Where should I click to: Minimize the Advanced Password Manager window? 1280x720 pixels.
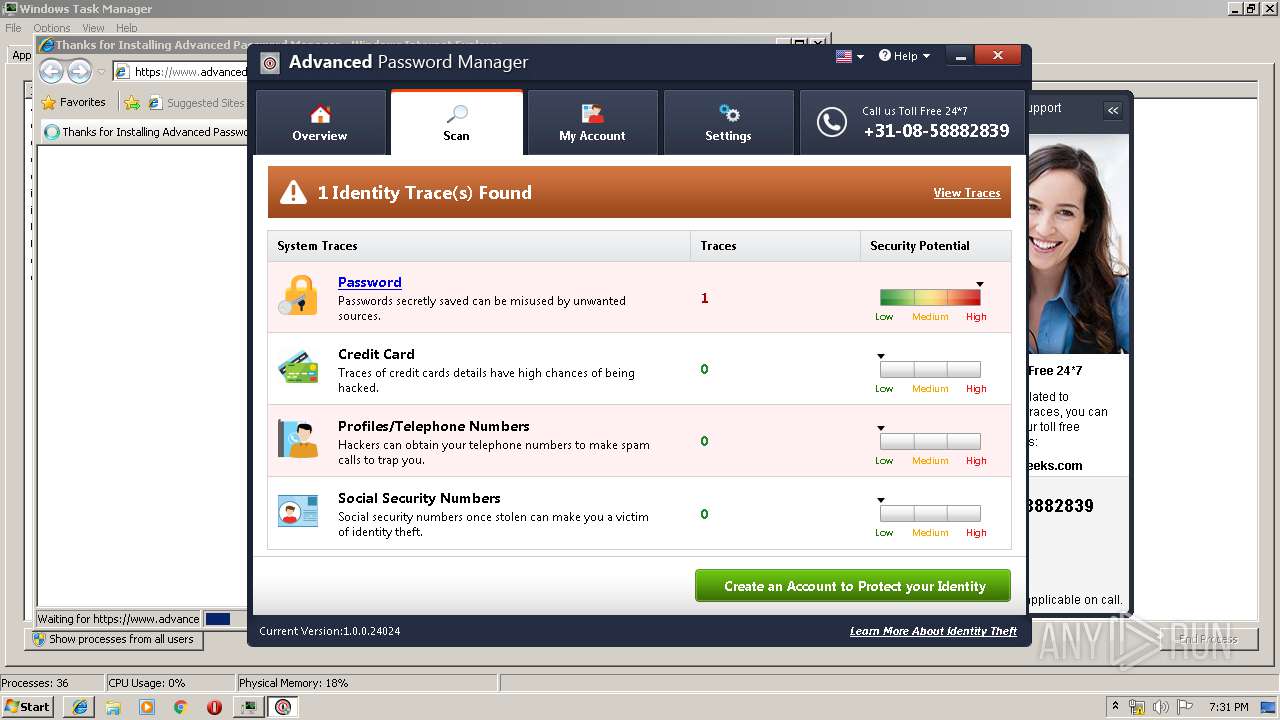[960, 57]
